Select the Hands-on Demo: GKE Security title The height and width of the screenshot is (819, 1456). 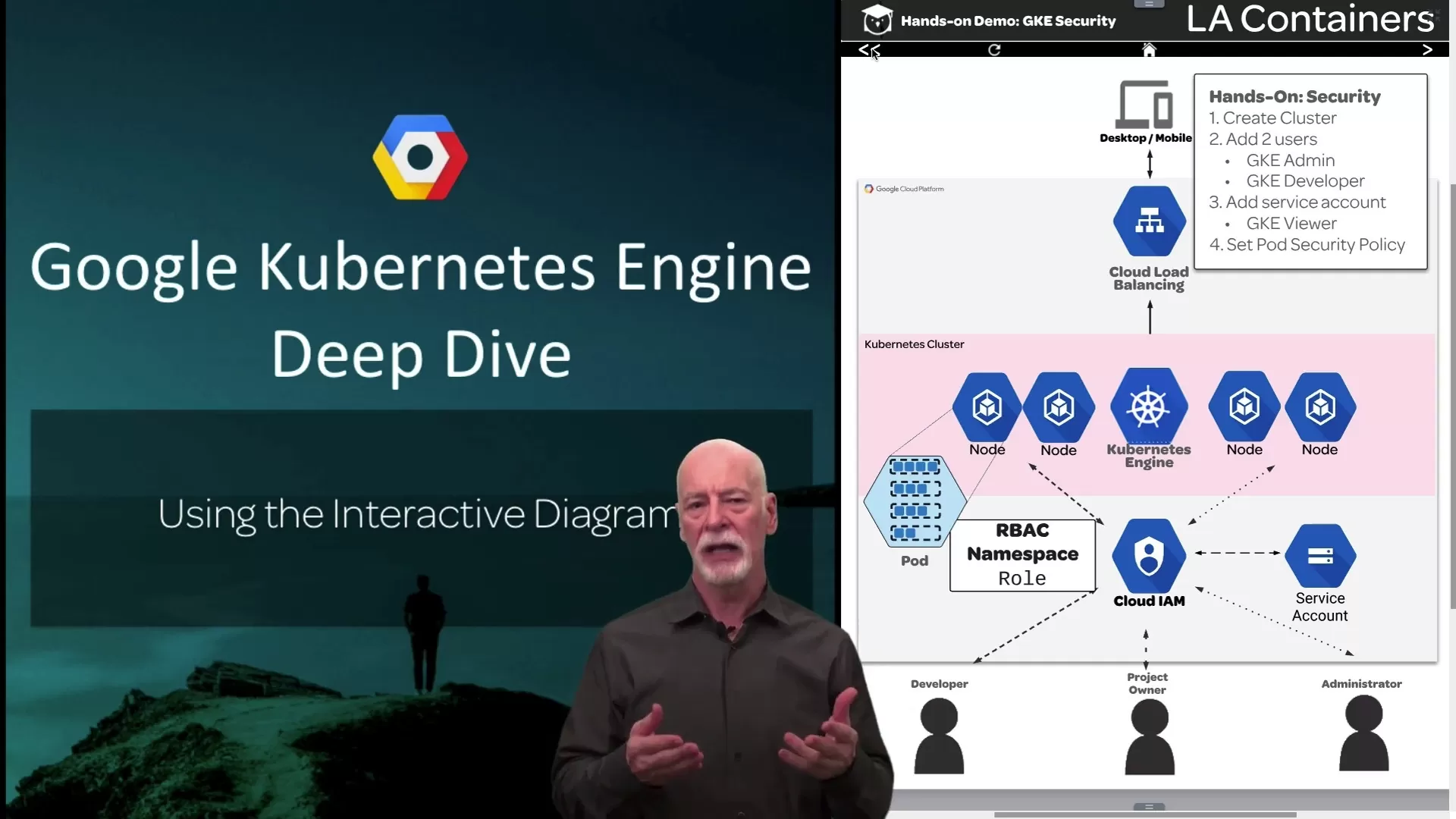point(1008,20)
